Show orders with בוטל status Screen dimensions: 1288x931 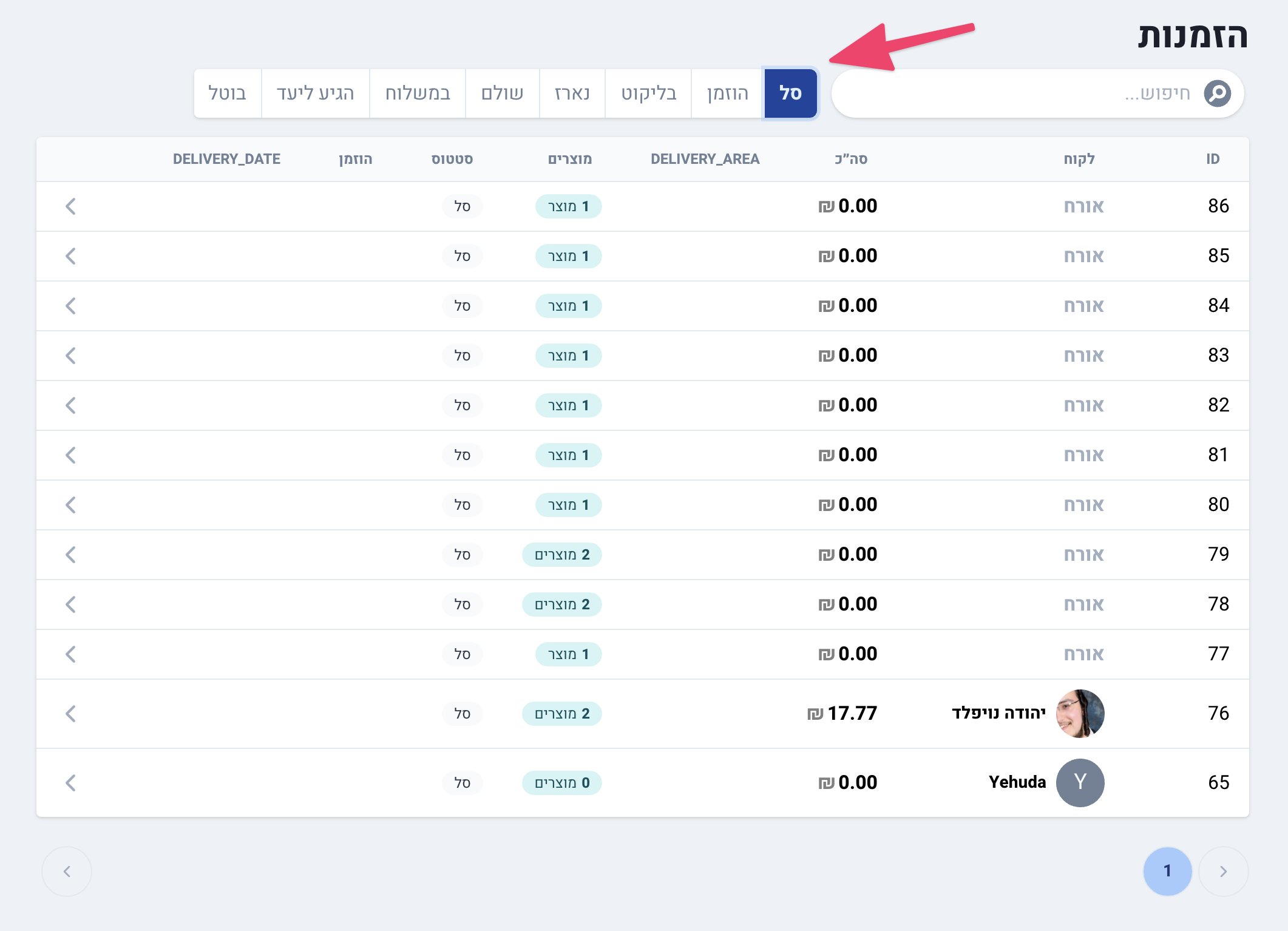(x=228, y=93)
